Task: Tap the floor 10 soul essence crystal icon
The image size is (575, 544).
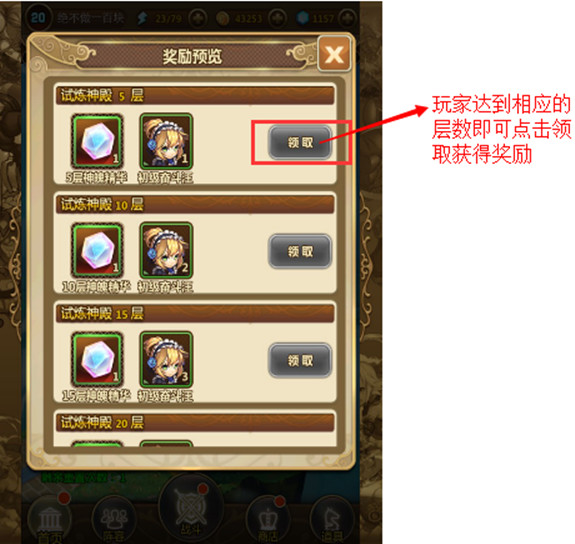Action: click(97, 251)
